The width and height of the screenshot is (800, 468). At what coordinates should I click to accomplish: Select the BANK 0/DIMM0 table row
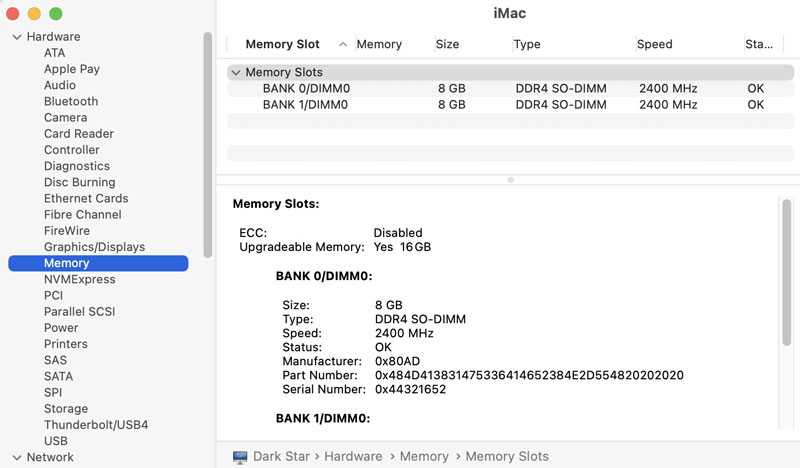tap(510, 89)
